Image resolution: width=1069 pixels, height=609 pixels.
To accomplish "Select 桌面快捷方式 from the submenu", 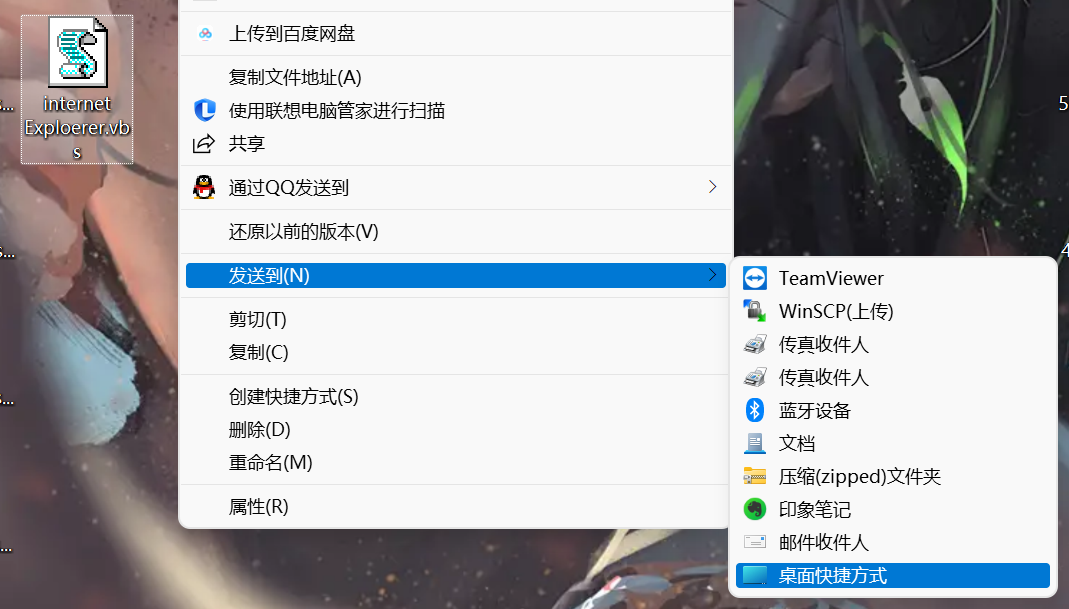I will tap(832, 575).
